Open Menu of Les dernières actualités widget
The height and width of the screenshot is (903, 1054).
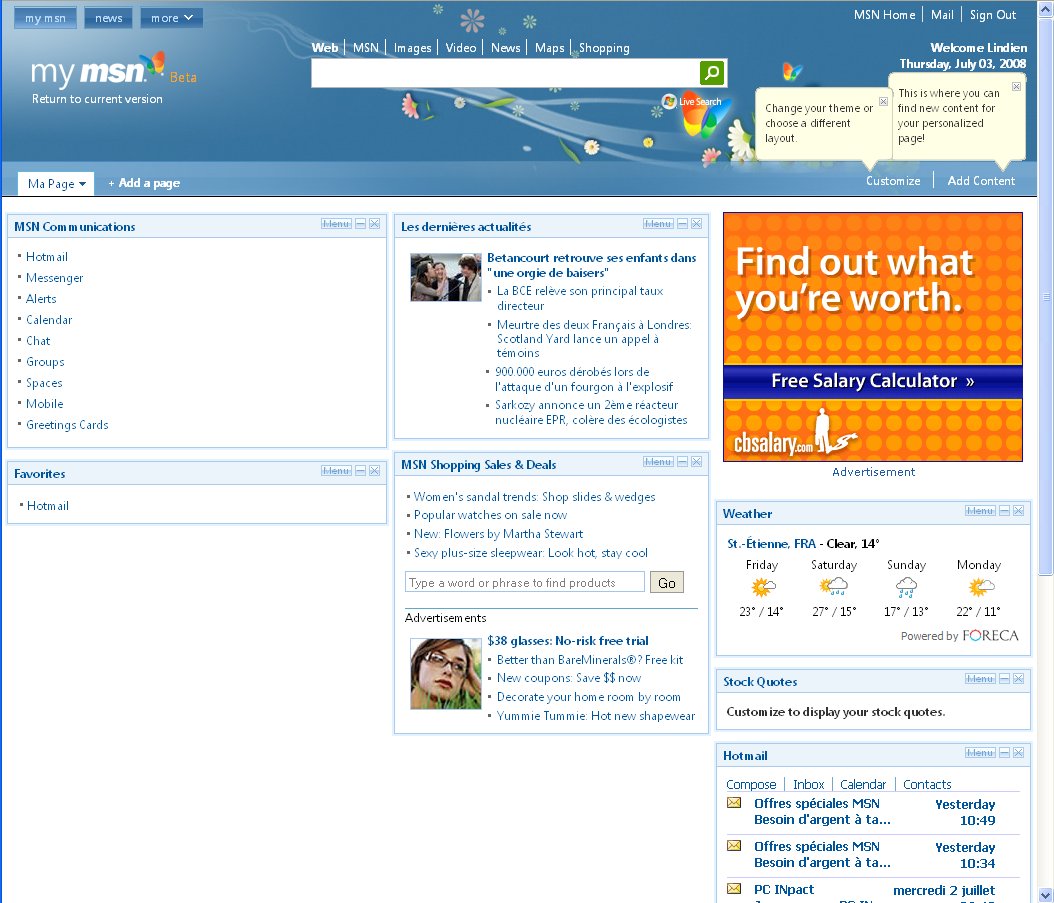tap(658, 224)
